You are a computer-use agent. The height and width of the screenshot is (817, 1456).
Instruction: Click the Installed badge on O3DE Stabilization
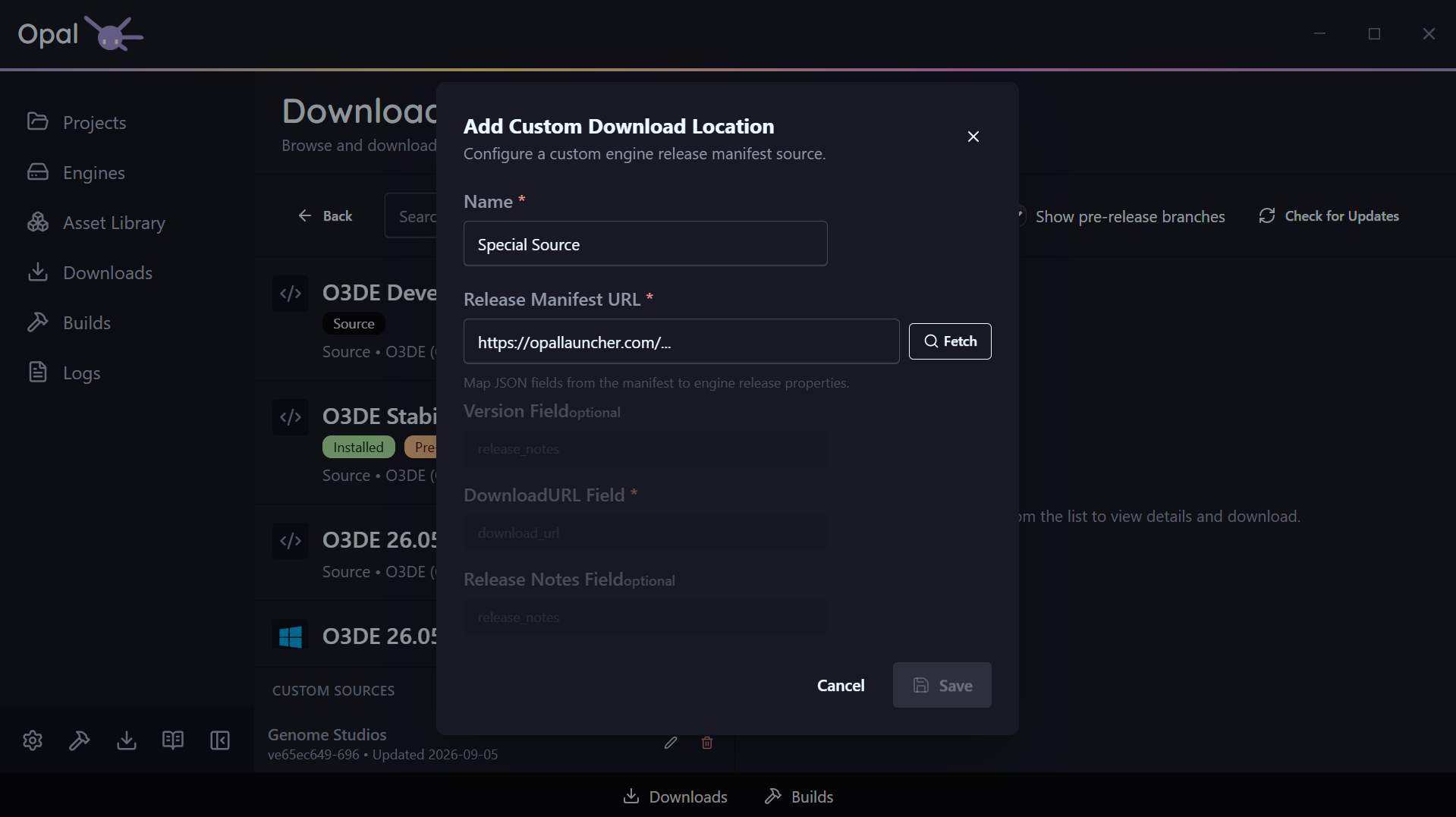click(358, 447)
